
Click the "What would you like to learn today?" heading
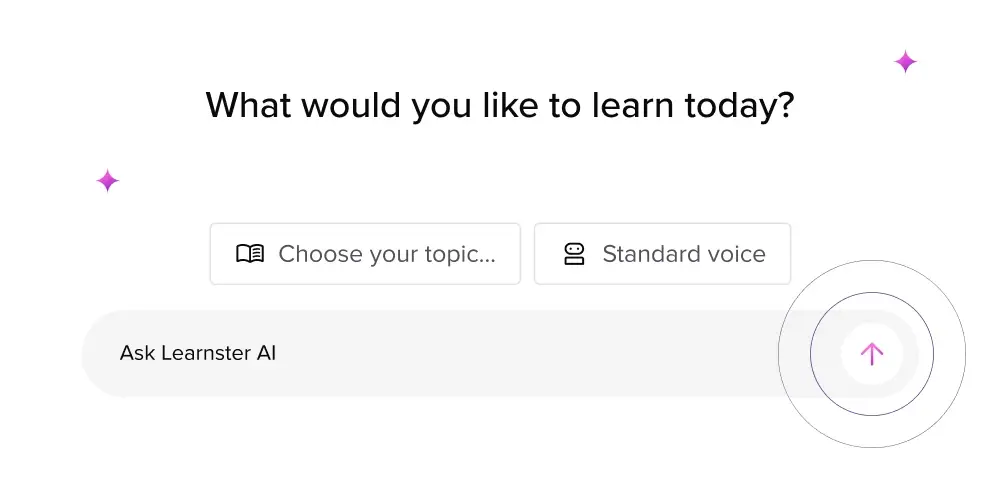[499, 105]
